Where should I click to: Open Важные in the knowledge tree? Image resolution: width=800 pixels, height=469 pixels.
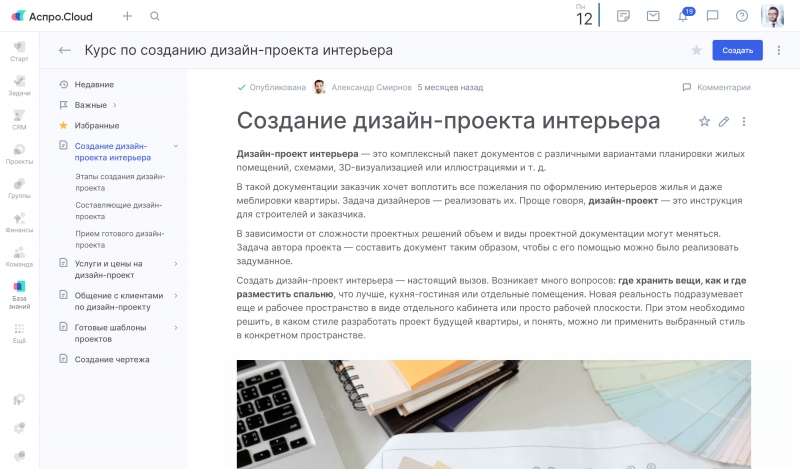click(91, 105)
